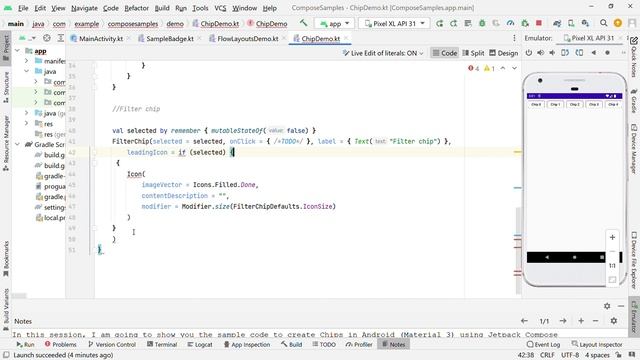Click the emulator power button icon
This screenshot has height=360, width=640.
[x=529, y=53]
